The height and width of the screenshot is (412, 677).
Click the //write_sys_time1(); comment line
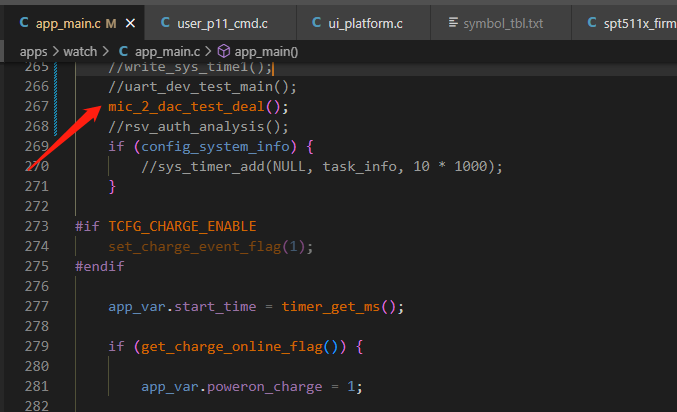pos(190,67)
